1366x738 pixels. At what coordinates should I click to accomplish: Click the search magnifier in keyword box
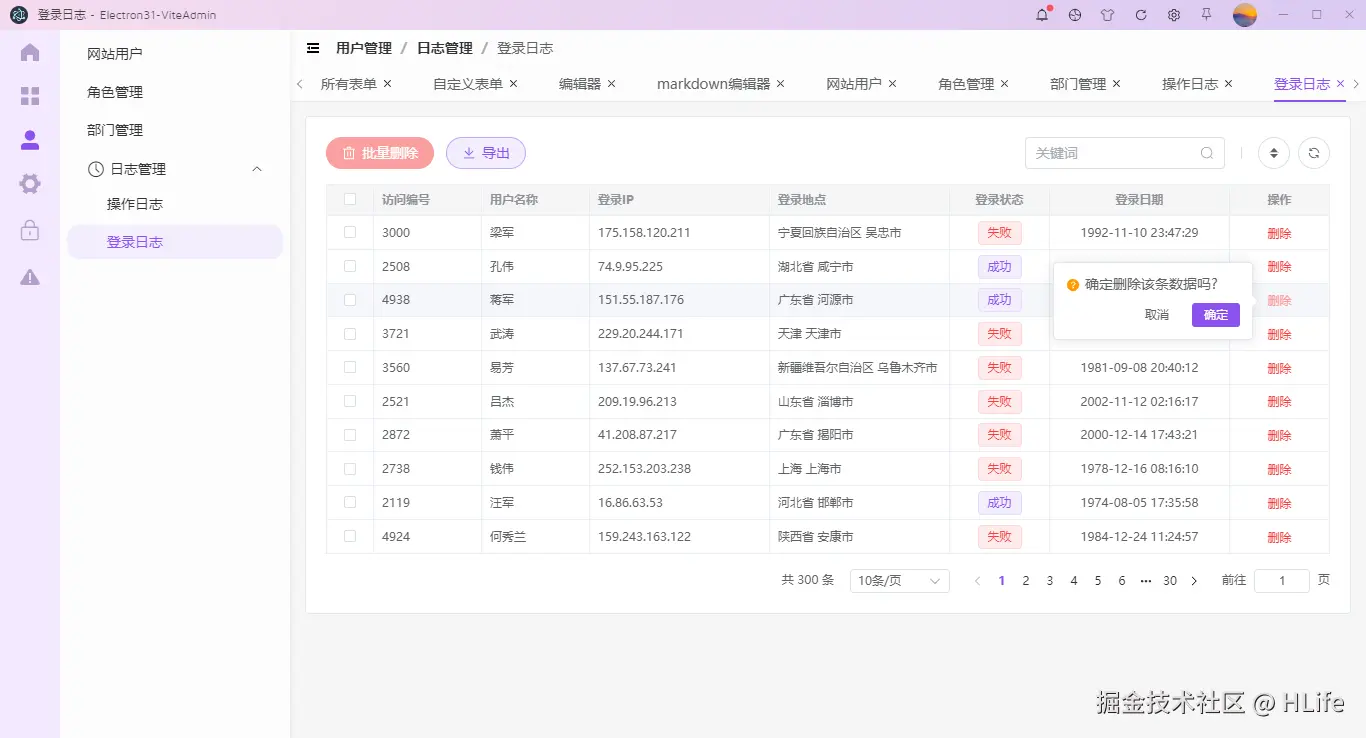[1207, 153]
